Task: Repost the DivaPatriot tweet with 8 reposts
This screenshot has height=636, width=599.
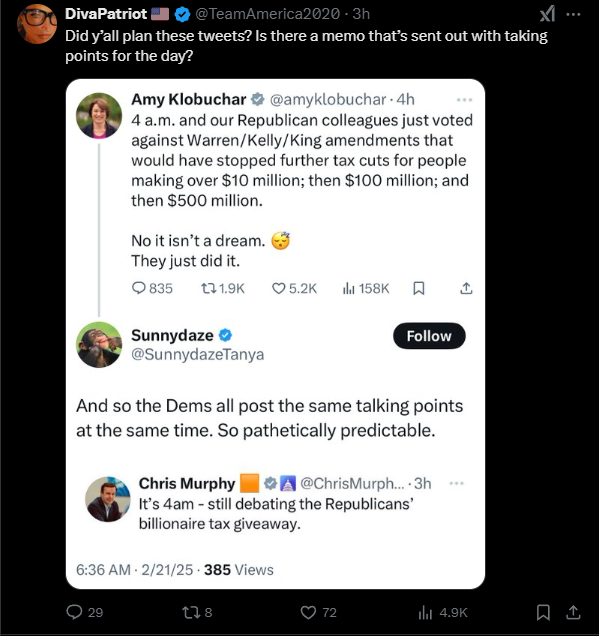Action: 190,612
